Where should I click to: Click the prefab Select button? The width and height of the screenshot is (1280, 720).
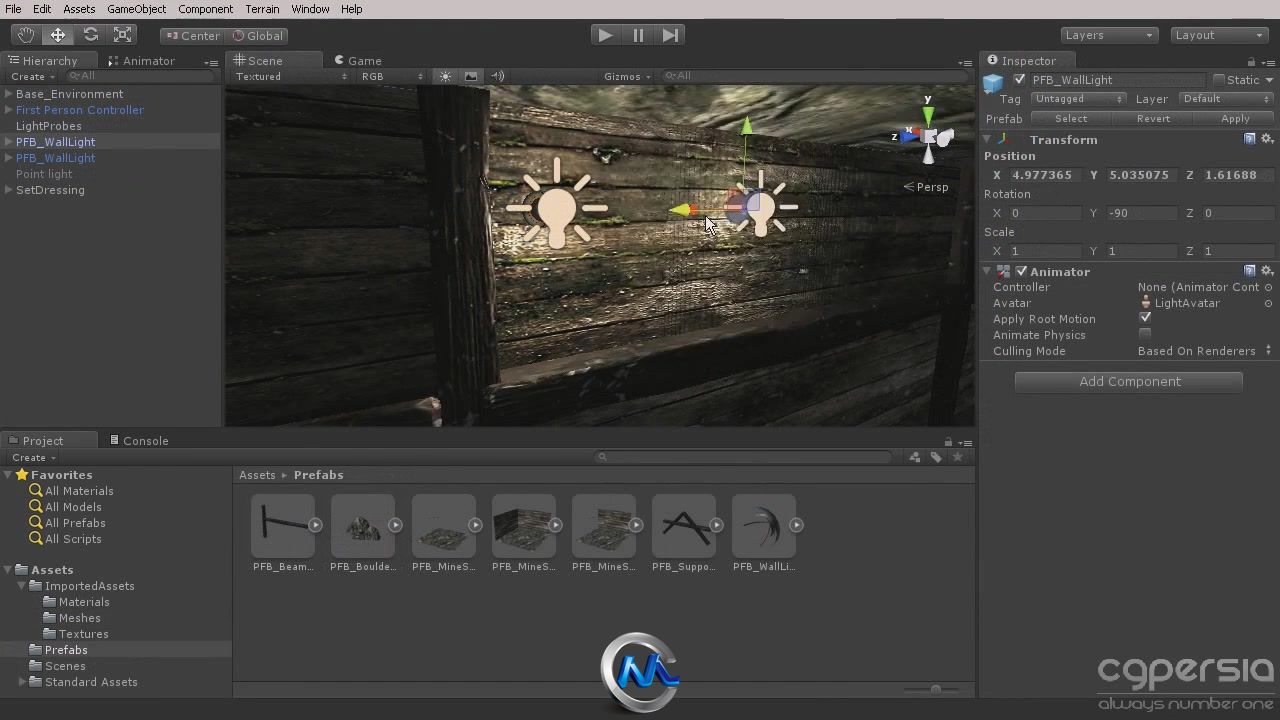[x=1070, y=118]
